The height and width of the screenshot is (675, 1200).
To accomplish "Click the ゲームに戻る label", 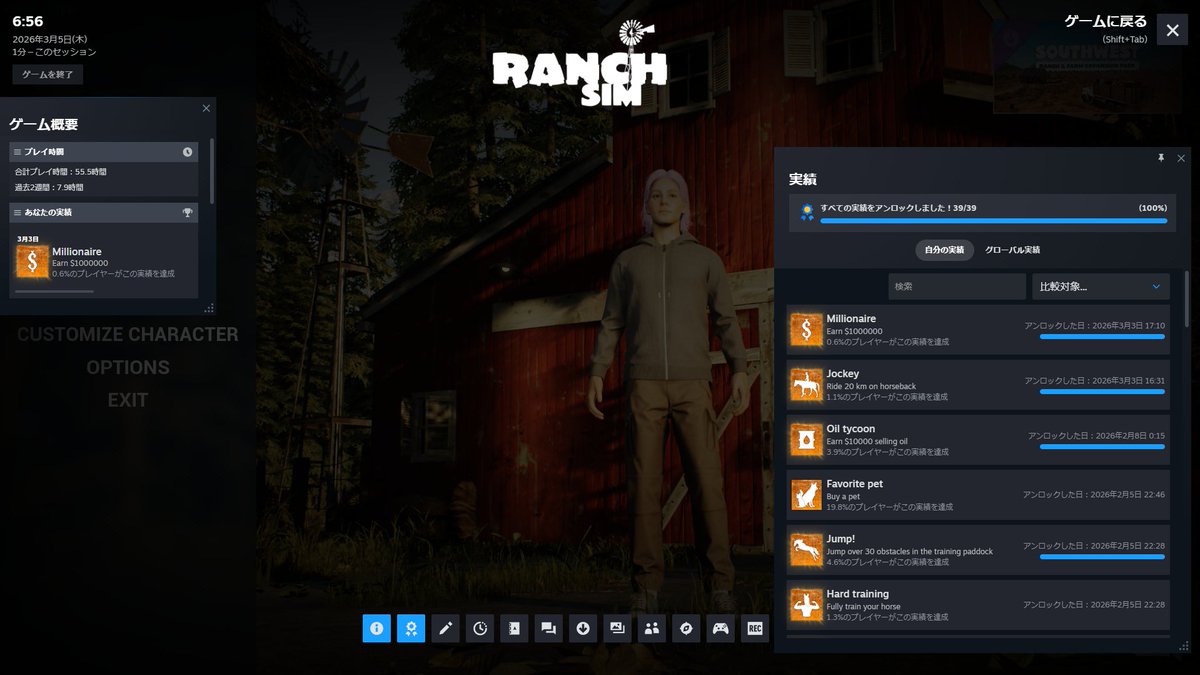I will (1106, 21).
